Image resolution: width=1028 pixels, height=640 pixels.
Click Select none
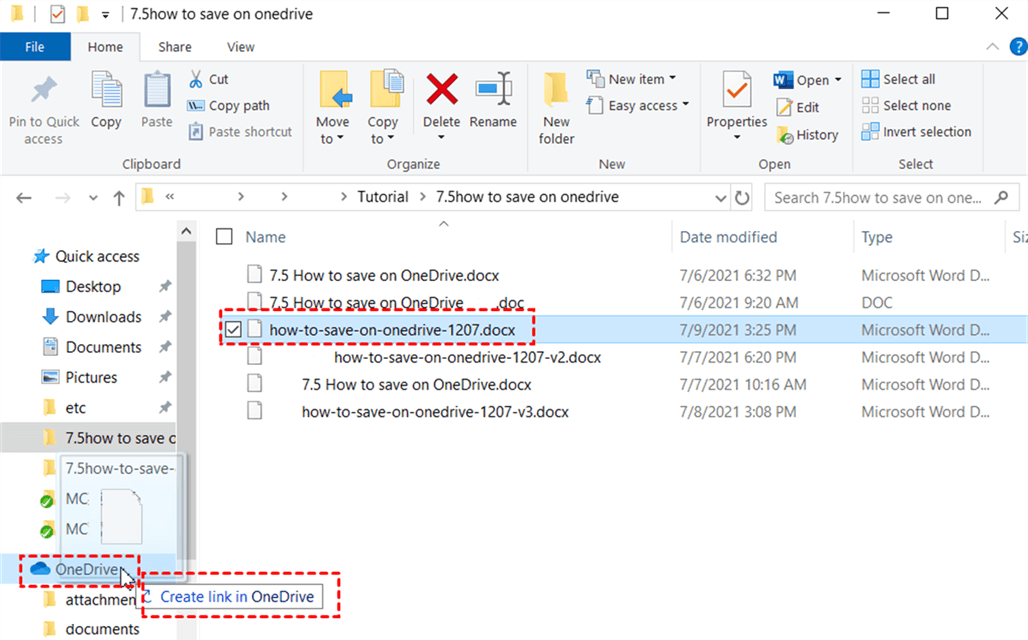coord(906,106)
